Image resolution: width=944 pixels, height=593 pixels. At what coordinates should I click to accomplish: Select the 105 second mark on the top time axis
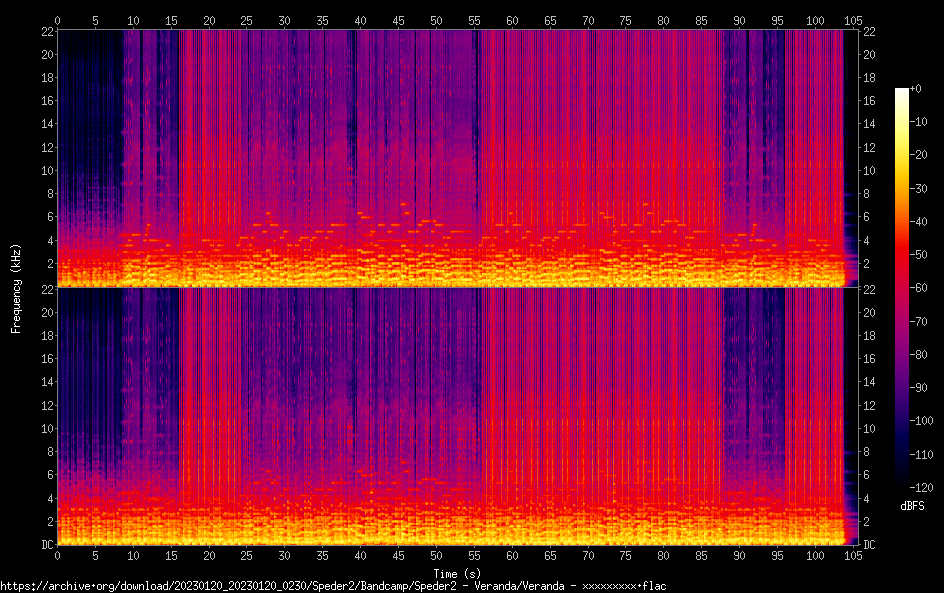[x=853, y=19]
